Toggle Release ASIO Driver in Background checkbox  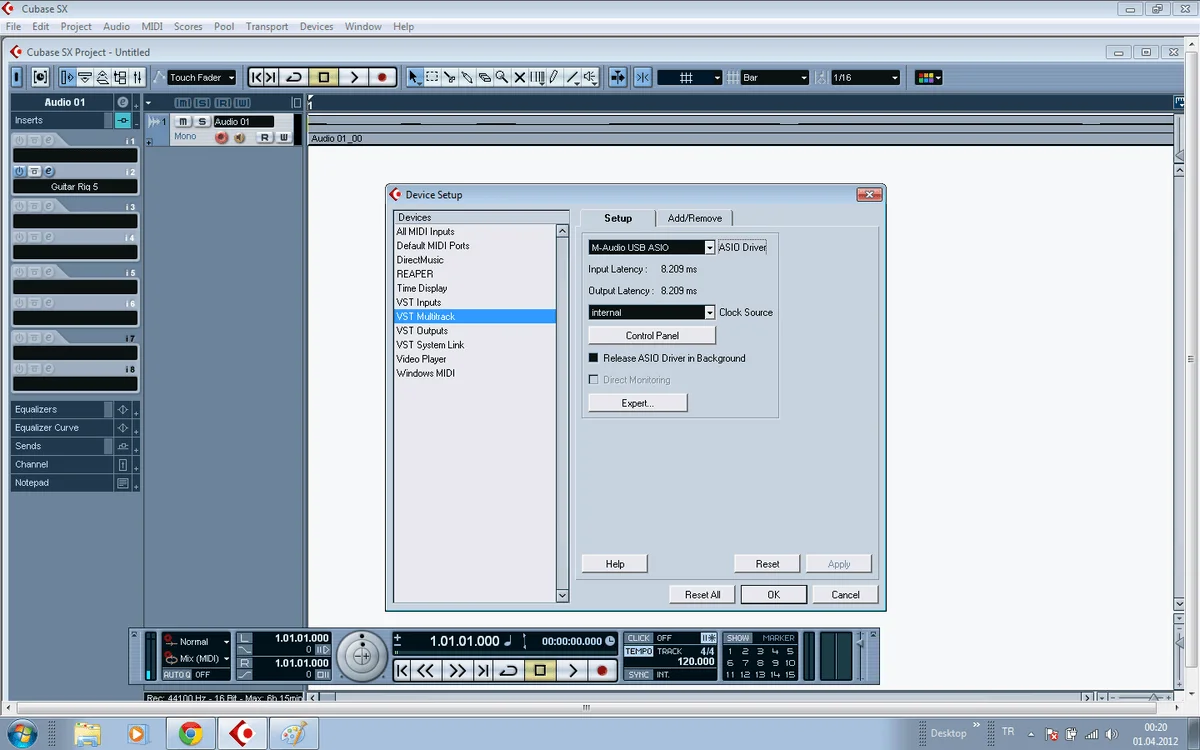coord(593,358)
